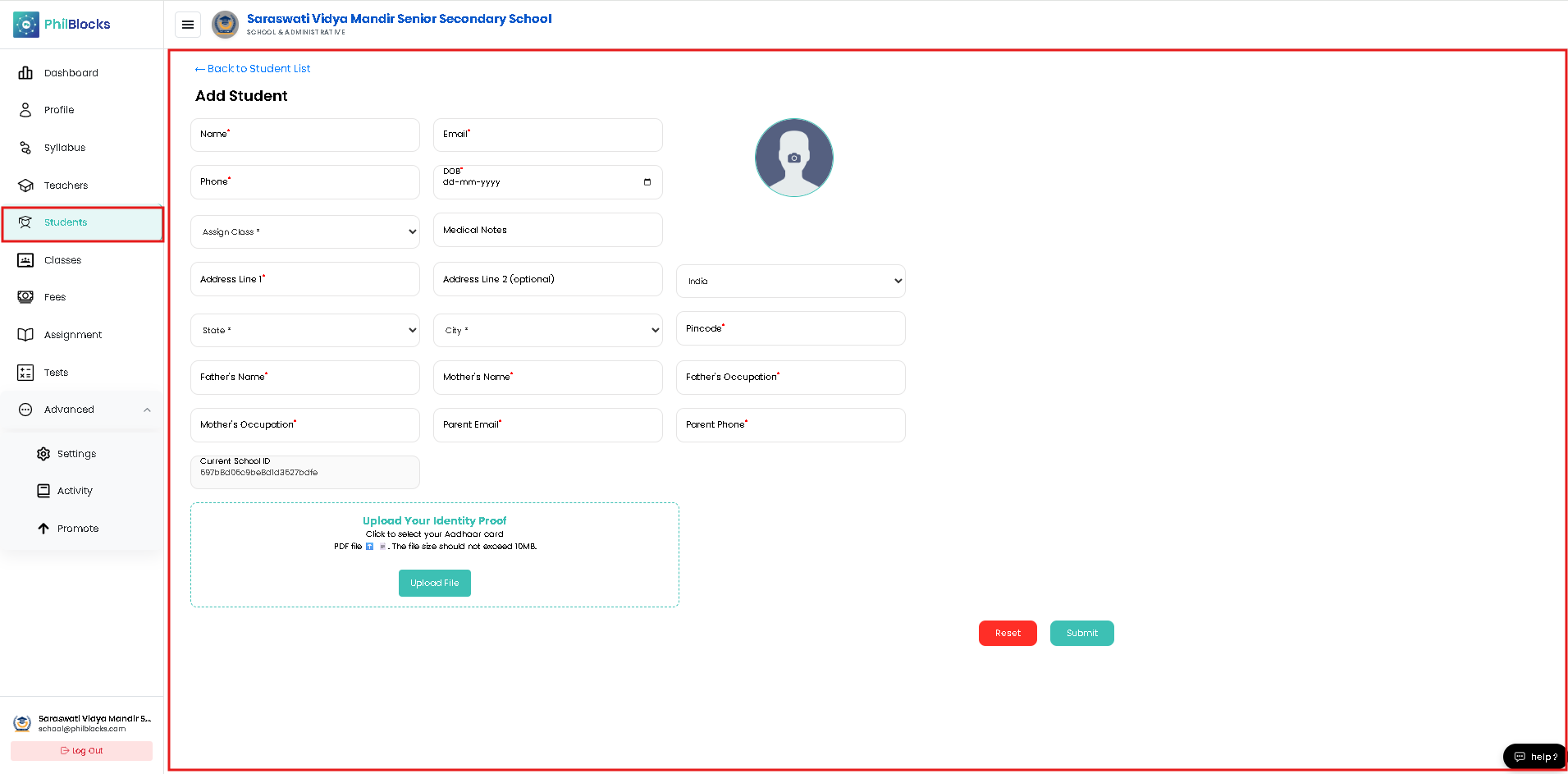1568x774 pixels.
Task: Focus the Email input field
Action: pyautogui.click(x=548, y=135)
